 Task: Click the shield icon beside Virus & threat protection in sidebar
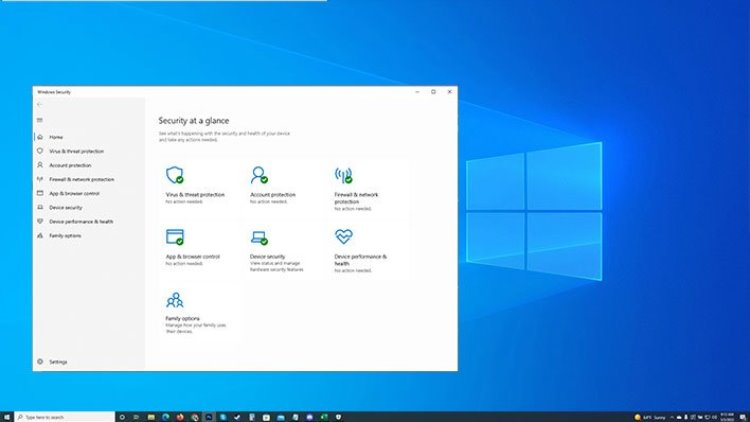40,151
